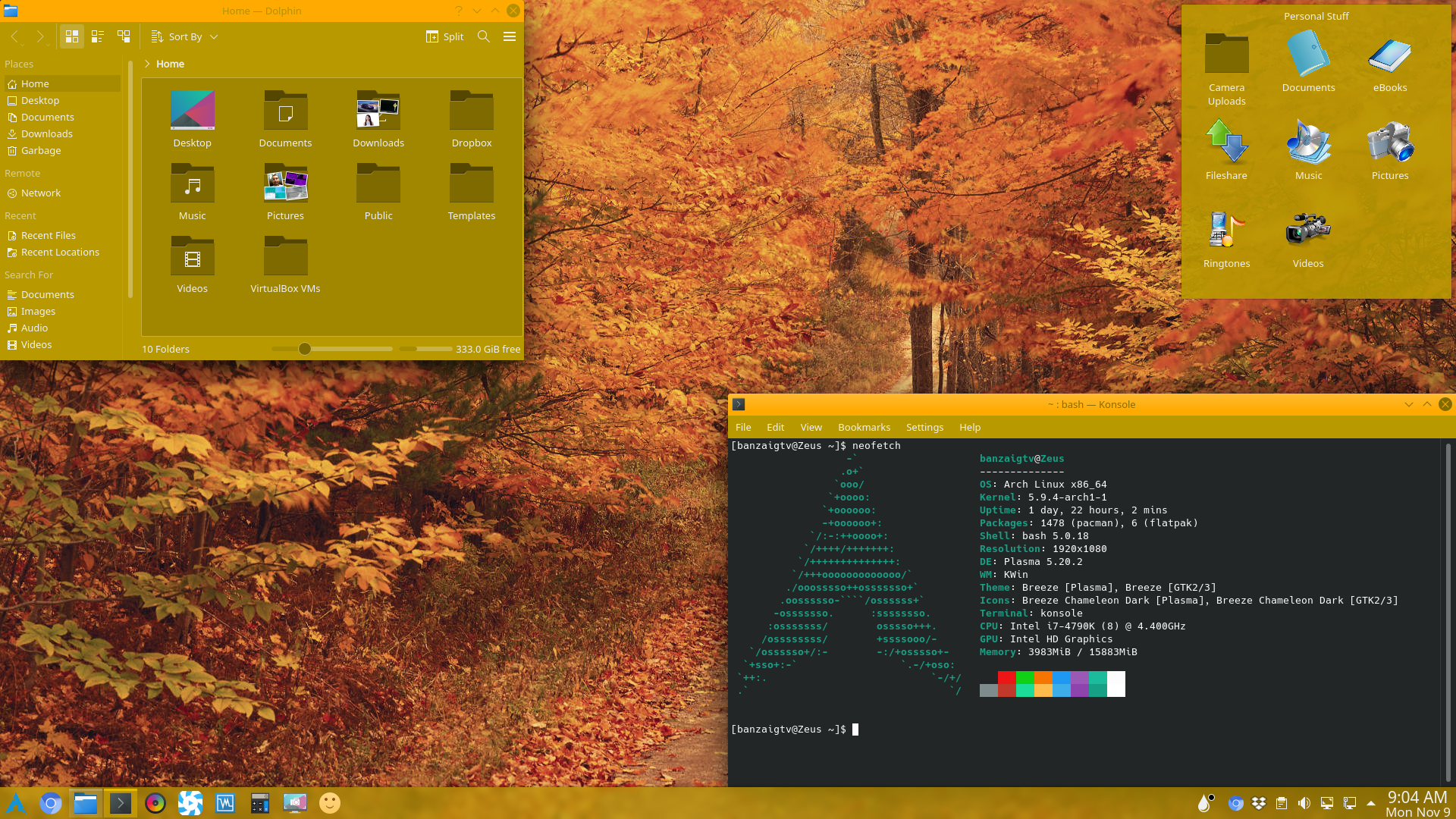
Task: Switch Dolphin to Icons view mode
Action: tap(72, 36)
